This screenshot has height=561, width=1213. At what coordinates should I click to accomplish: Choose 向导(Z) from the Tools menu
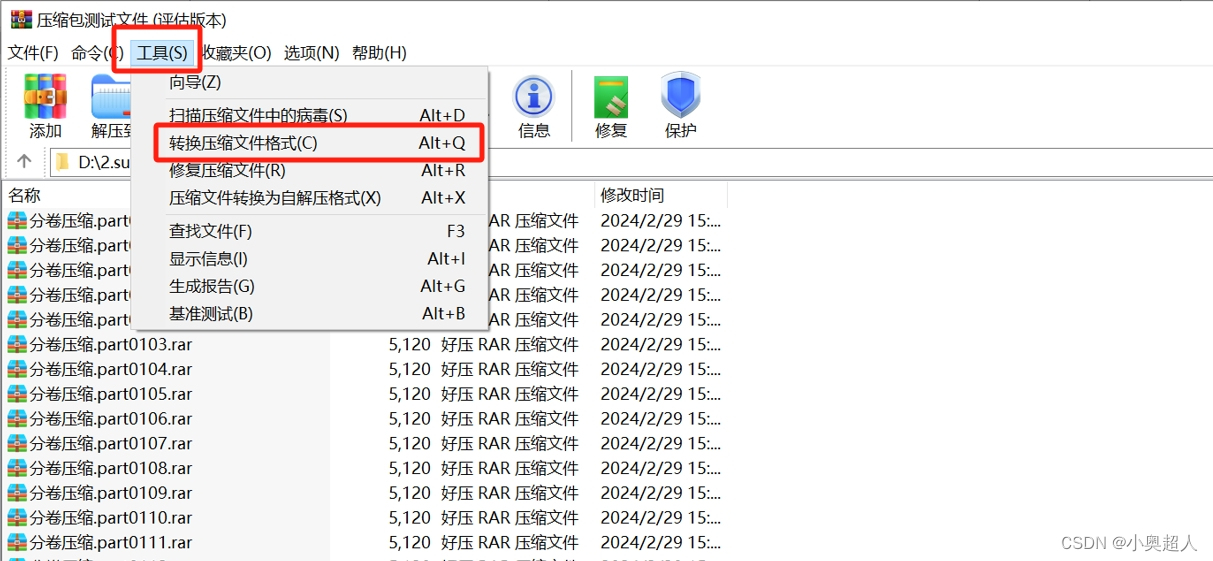[x=310, y=82]
